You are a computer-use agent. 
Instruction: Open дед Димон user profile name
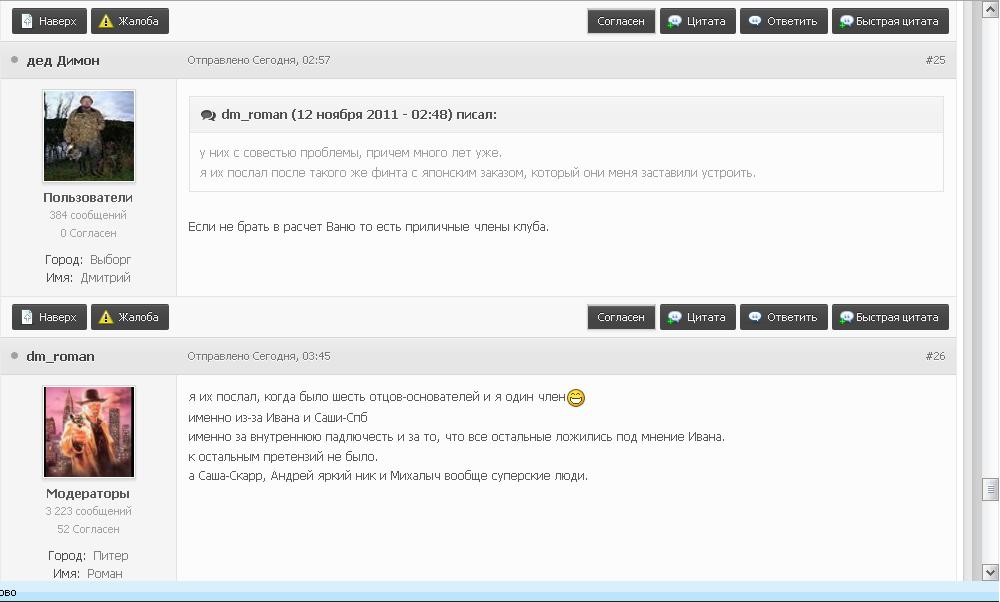click(x=63, y=60)
